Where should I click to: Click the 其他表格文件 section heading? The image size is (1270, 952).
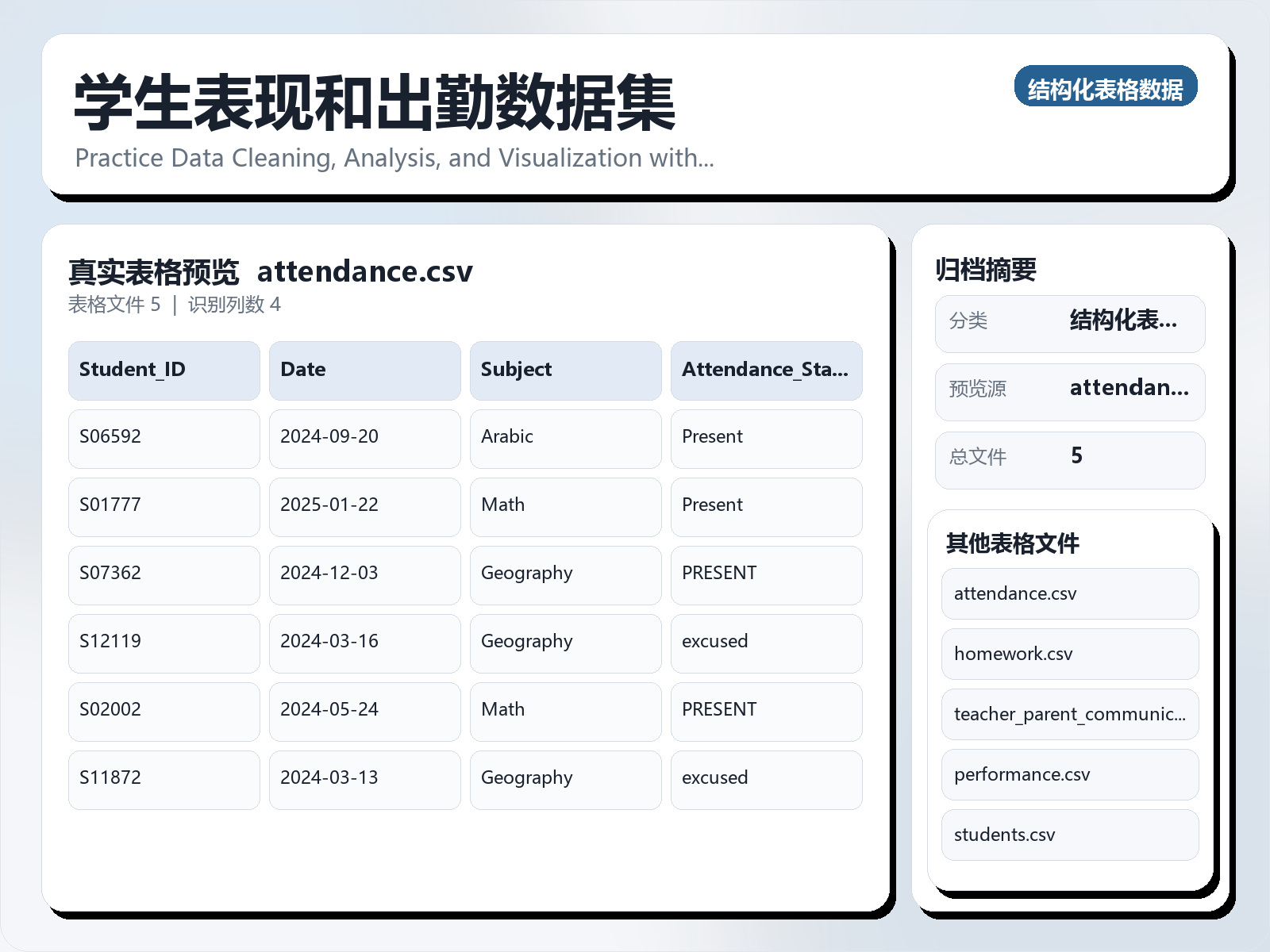tap(1014, 544)
